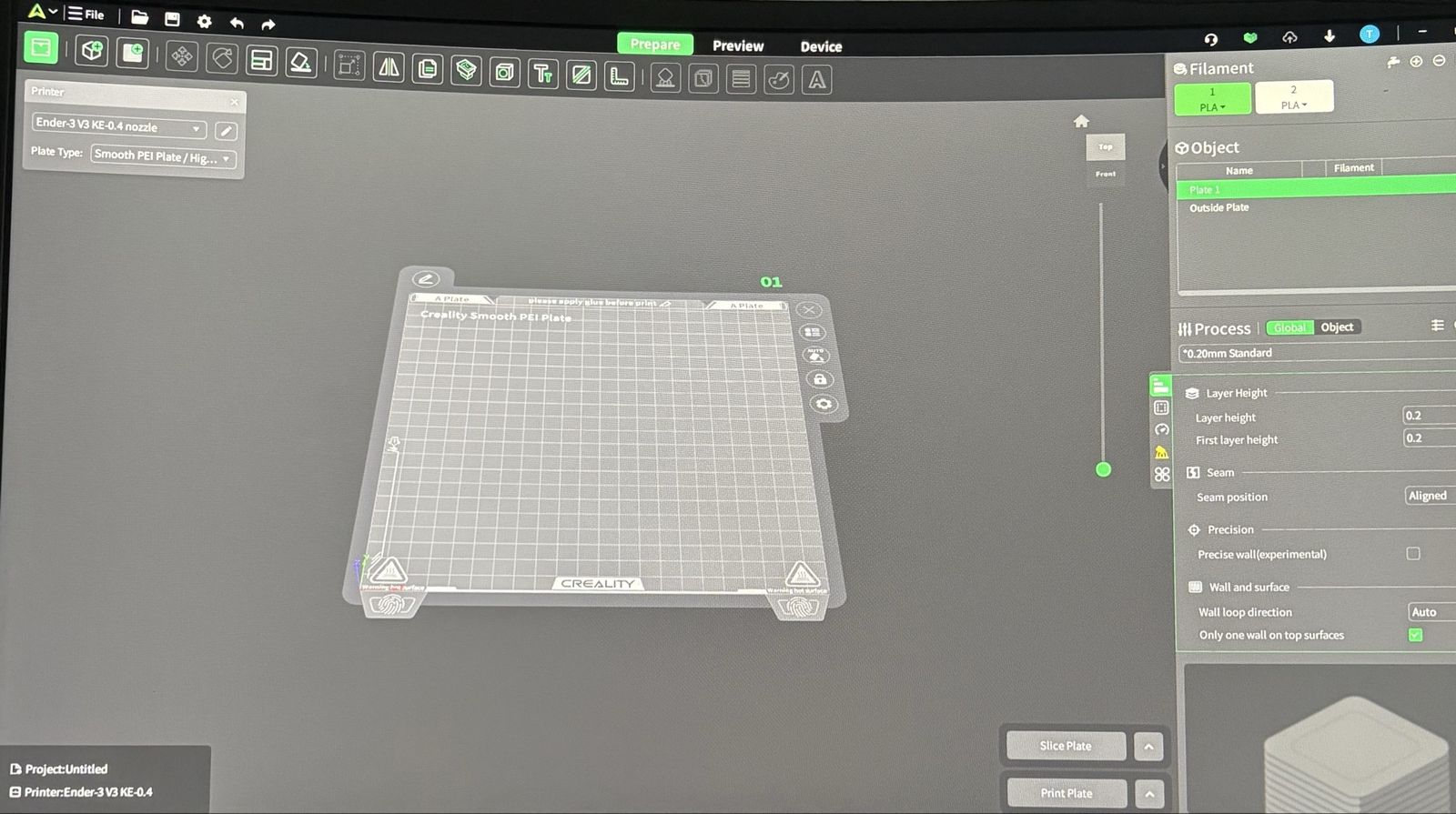This screenshot has width=1456, height=814.
Task: Open the Wall loop direction dropdown
Action: coord(1432,612)
